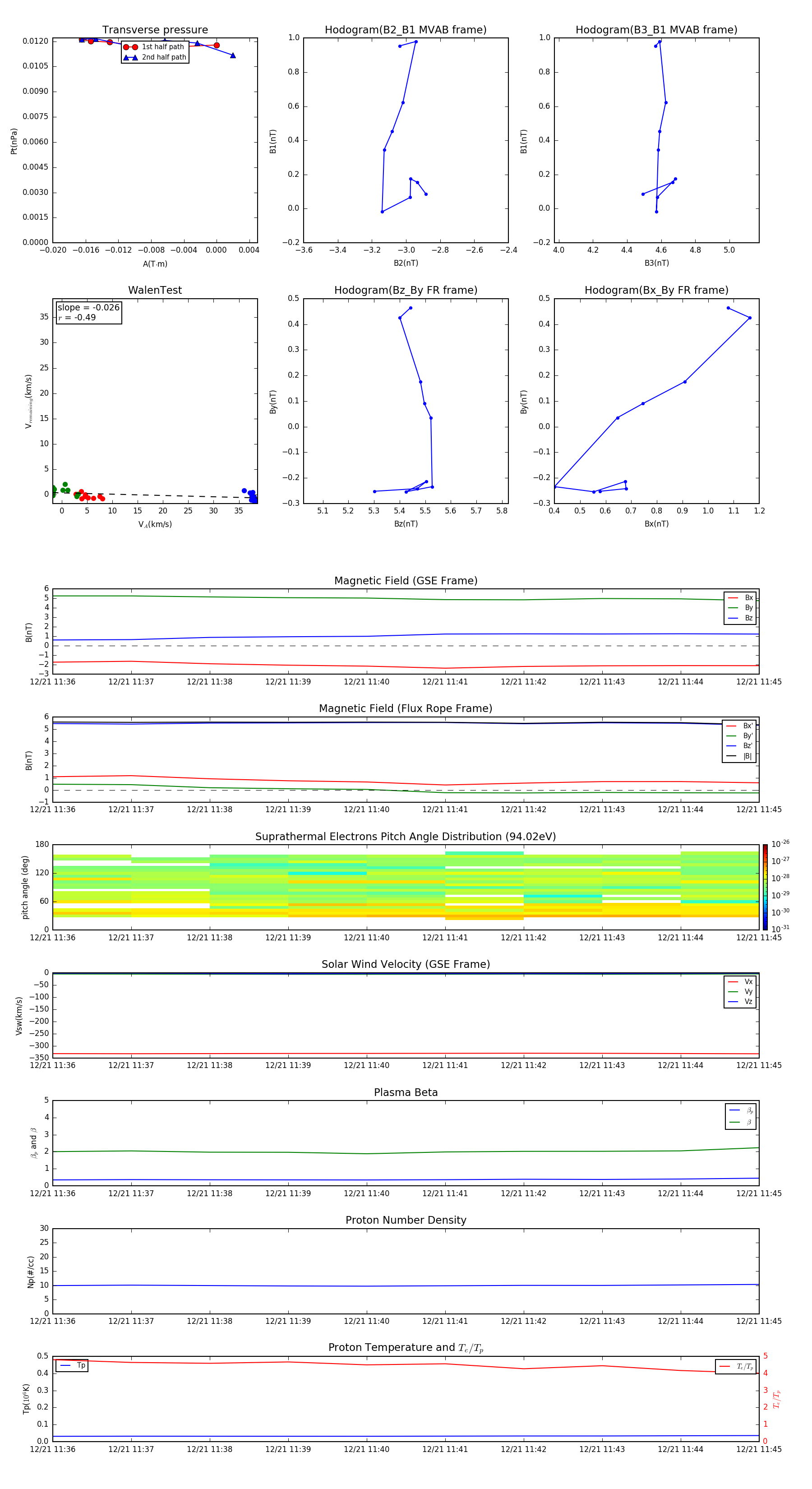Click the 'Te/Tp' legend entry in temperature plot
This screenshot has width=812, height=1489.
coord(736,1366)
